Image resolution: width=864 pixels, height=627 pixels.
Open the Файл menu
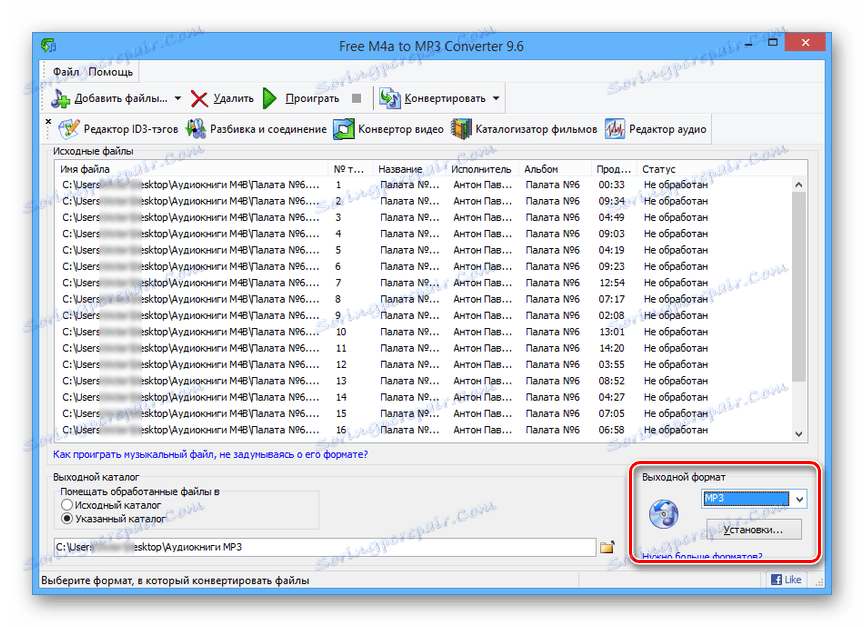click(66, 72)
